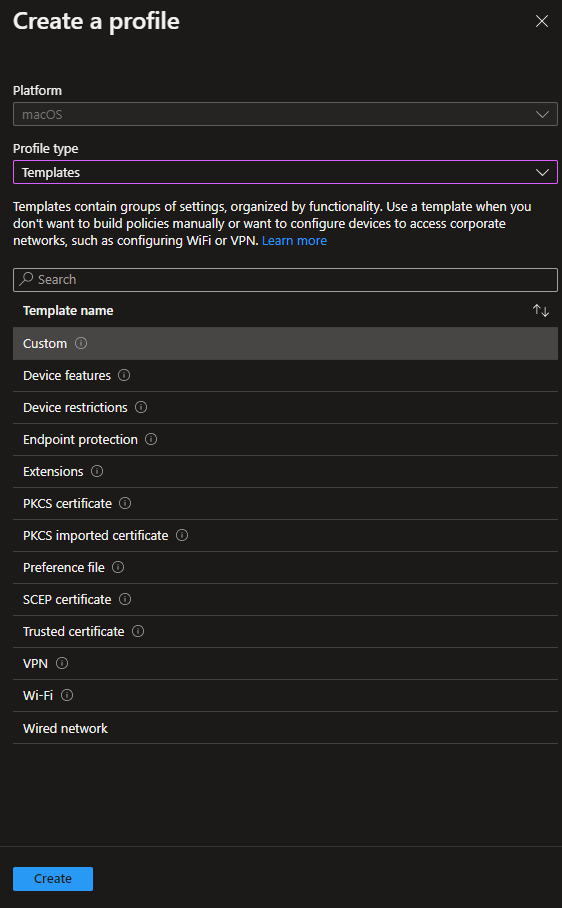Pick the SCEP certificate template

click(285, 599)
